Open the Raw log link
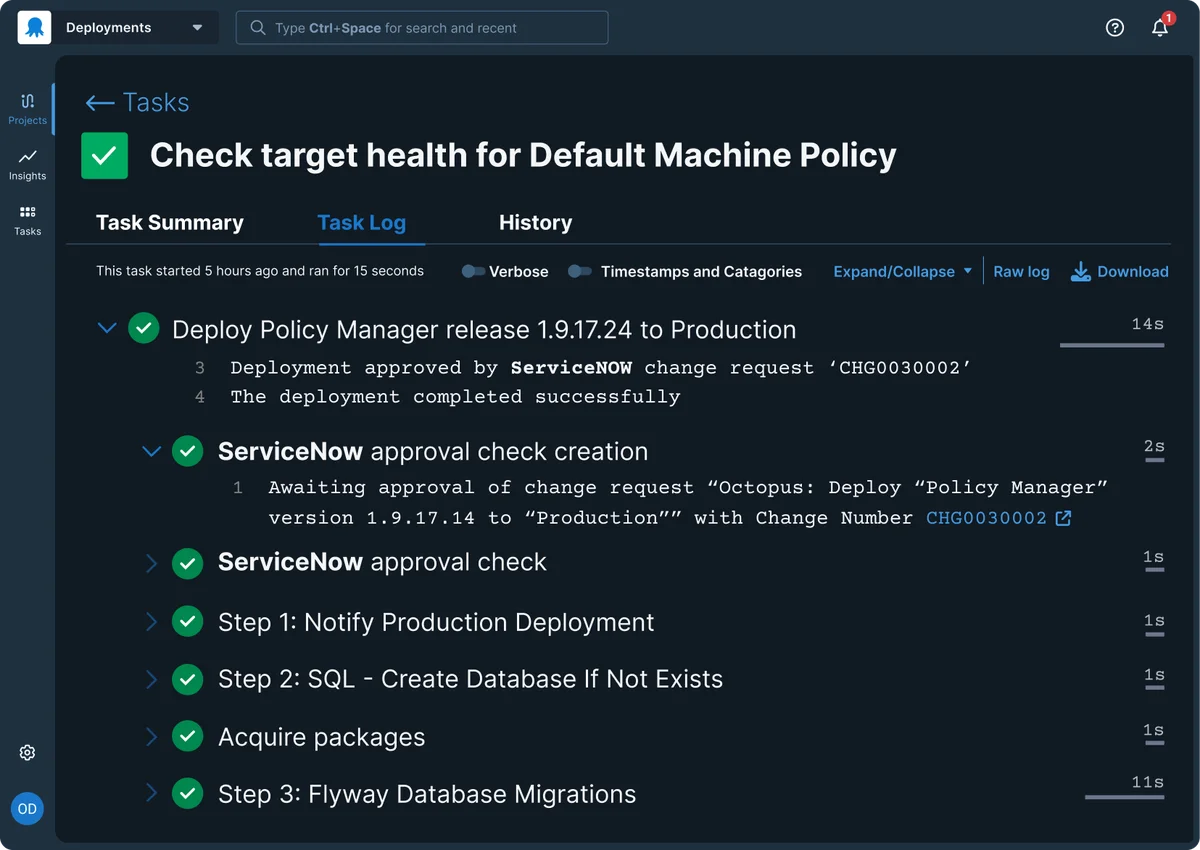This screenshot has width=1200, height=850. 1021,271
